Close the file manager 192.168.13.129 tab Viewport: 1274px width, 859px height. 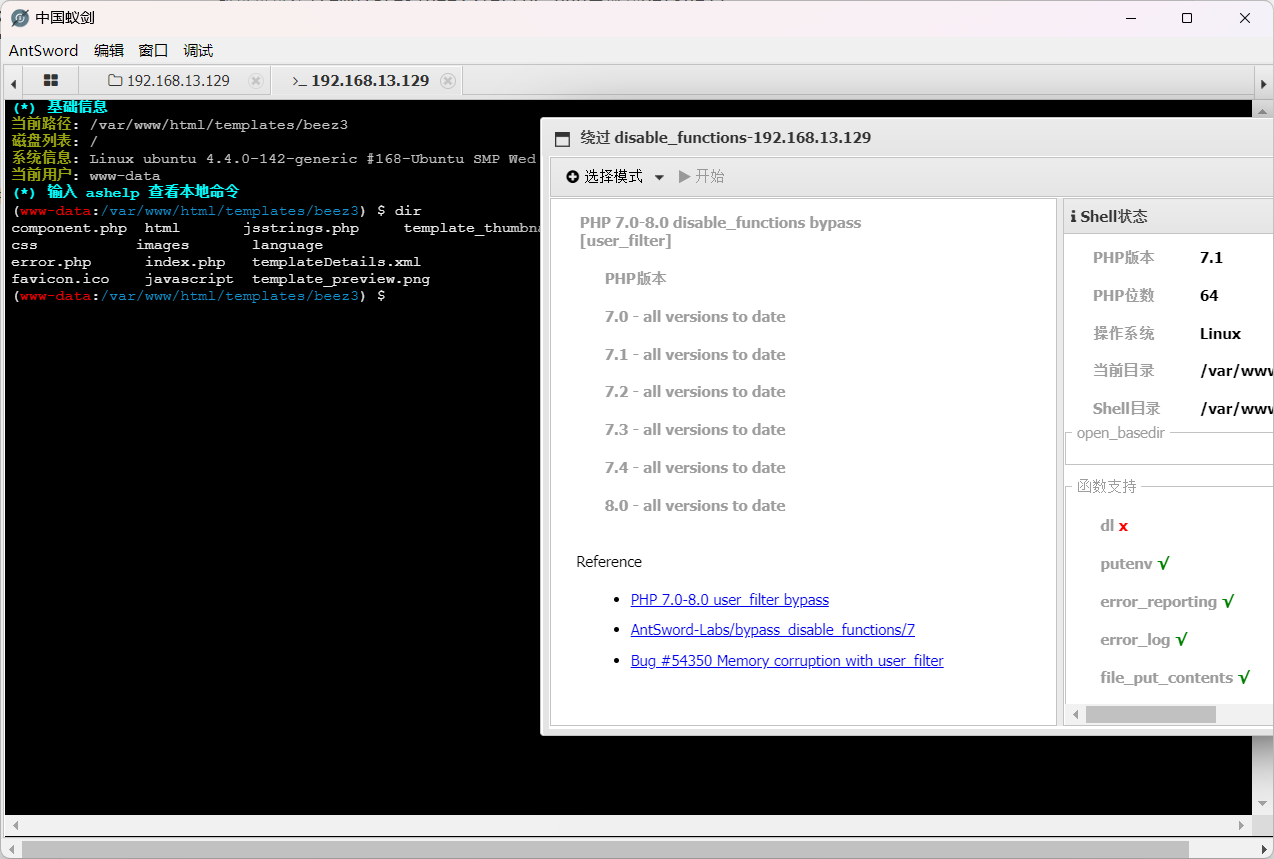click(255, 81)
